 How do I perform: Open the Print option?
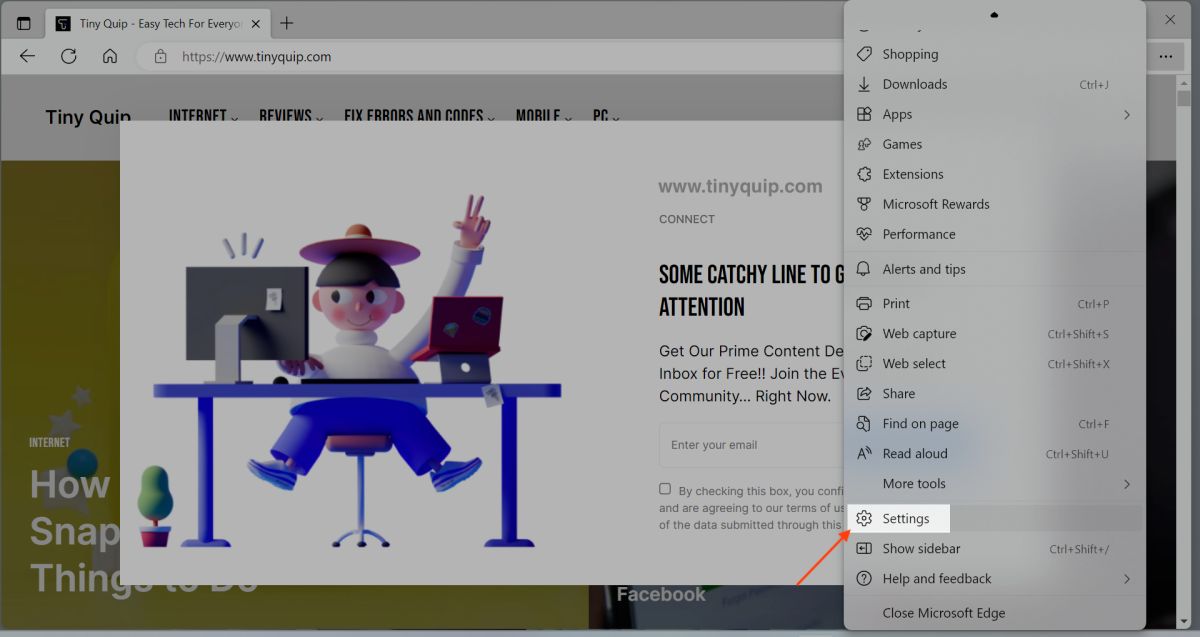pyautogui.click(x=896, y=303)
